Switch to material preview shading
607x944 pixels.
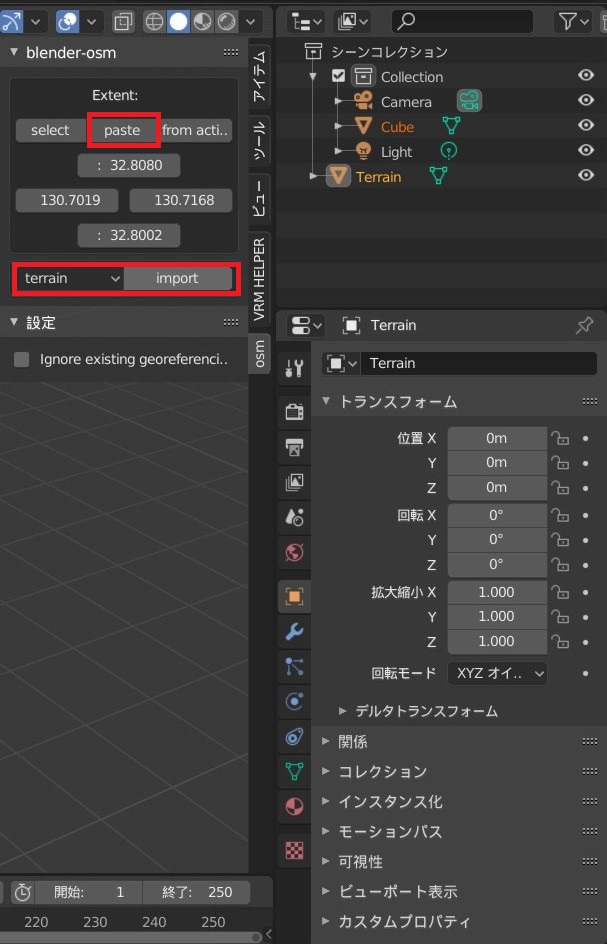(202, 22)
